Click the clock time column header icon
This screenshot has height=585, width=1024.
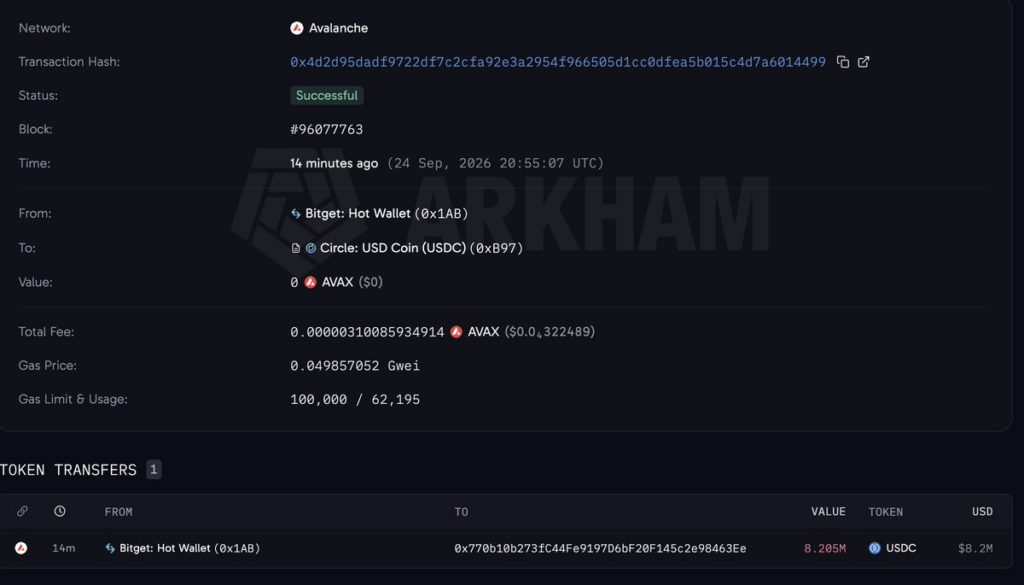click(x=59, y=511)
